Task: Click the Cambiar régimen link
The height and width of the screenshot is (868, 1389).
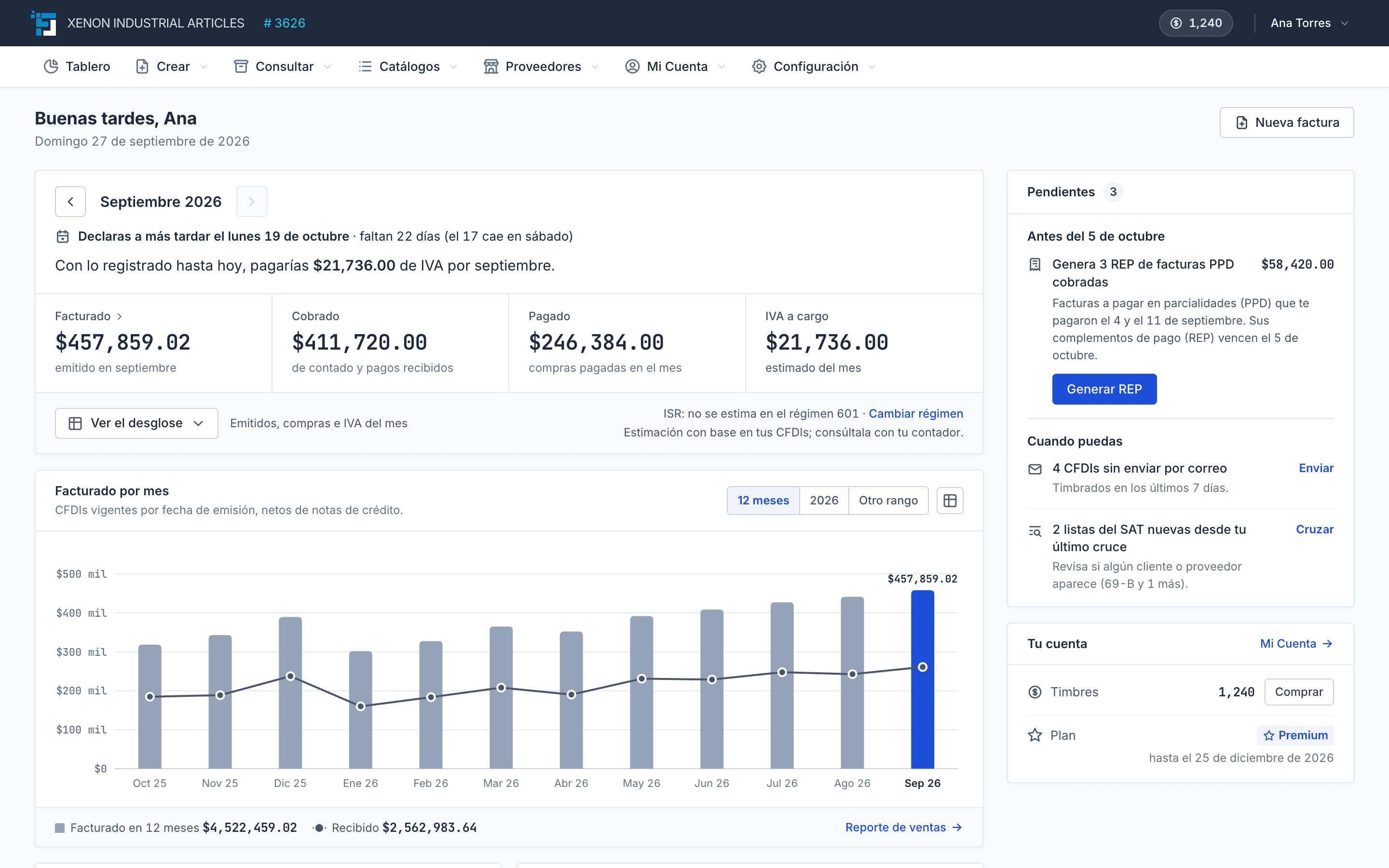Action: pyautogui.click(x=915, y=413)
